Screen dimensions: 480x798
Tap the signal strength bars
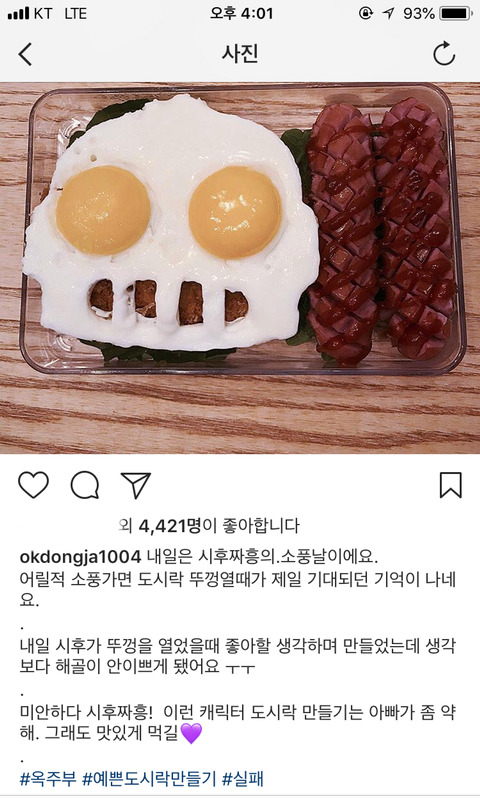(x=18, y=14)
